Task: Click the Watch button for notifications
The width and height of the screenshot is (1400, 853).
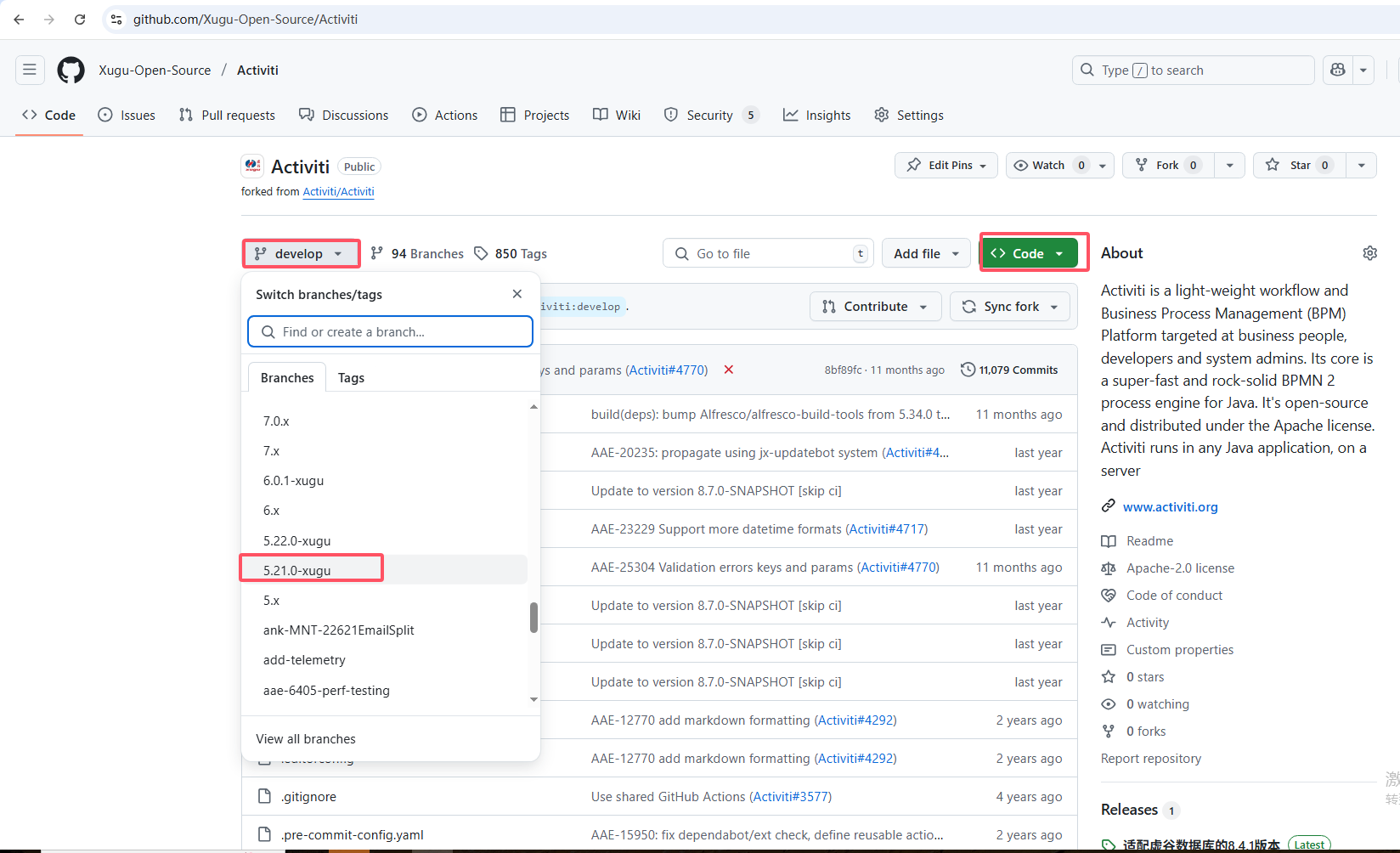Action: tap(1040, 165)
